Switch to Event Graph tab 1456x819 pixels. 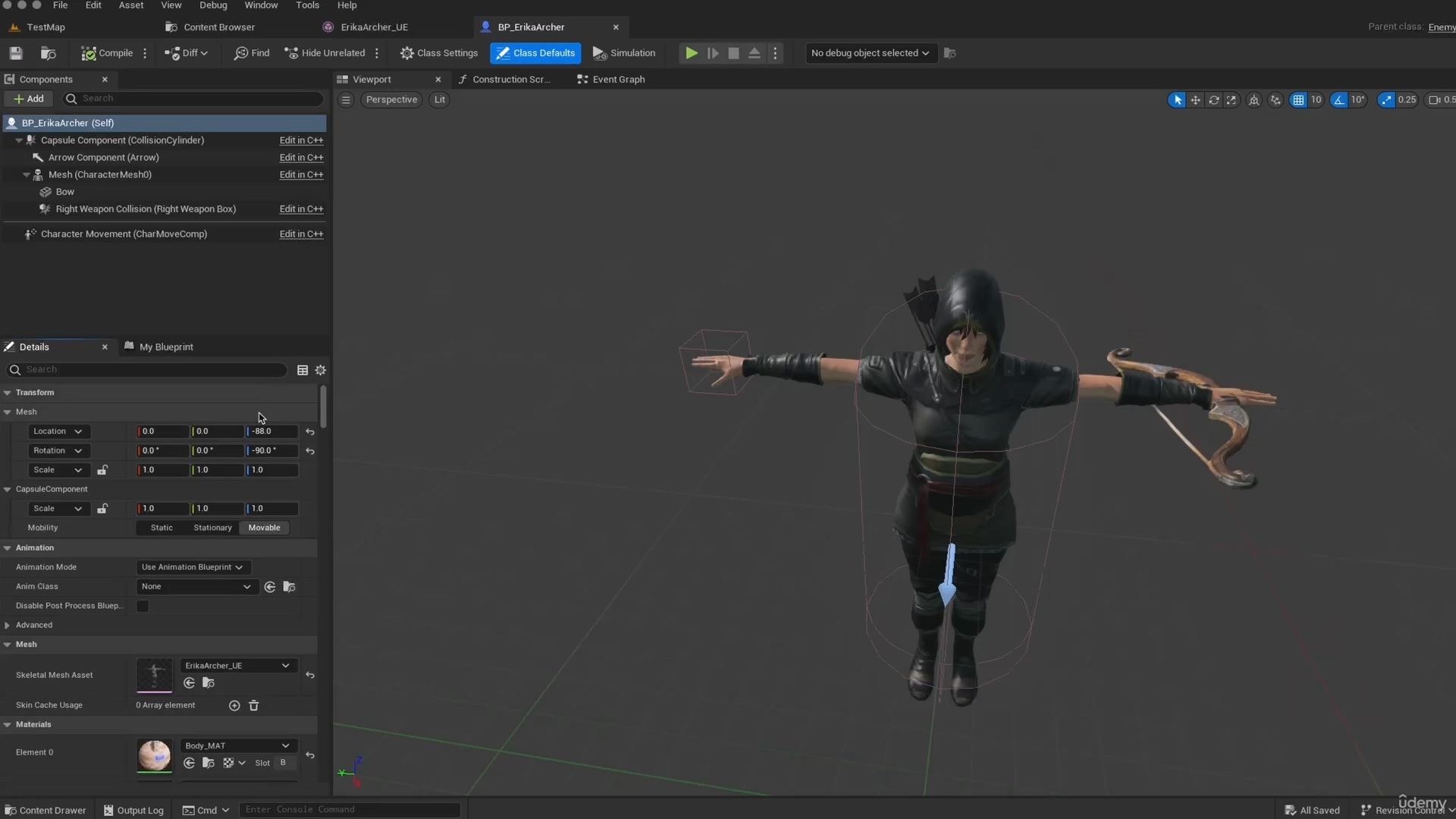point(619,79)
